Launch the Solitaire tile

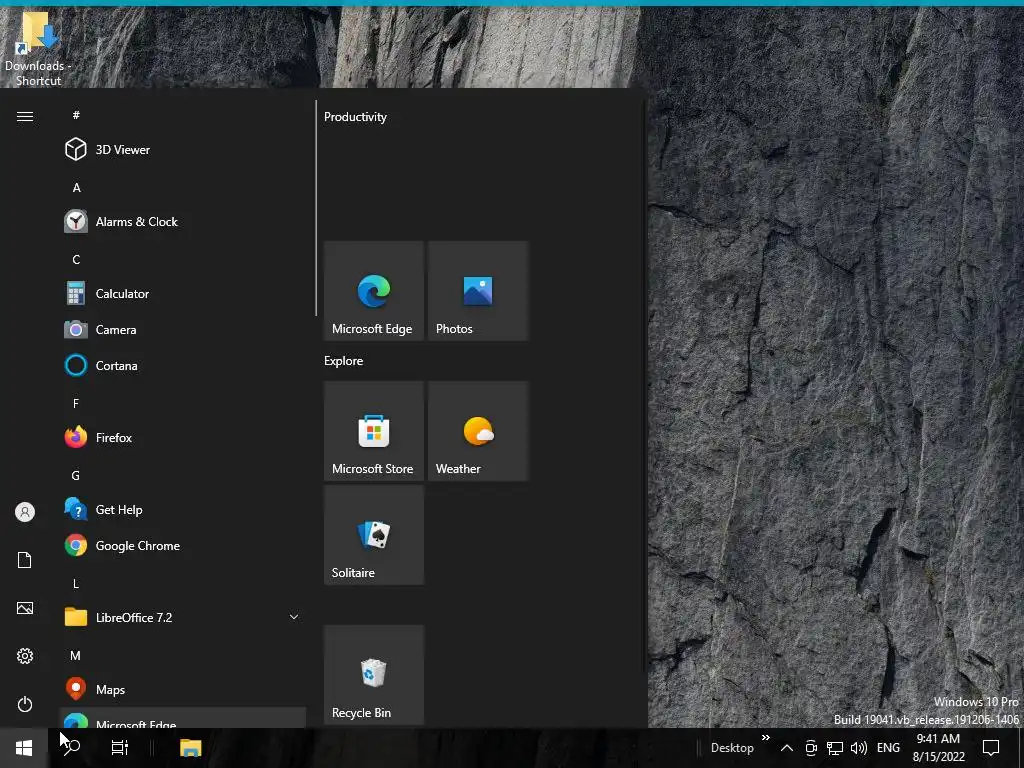(x=374, y=535)
